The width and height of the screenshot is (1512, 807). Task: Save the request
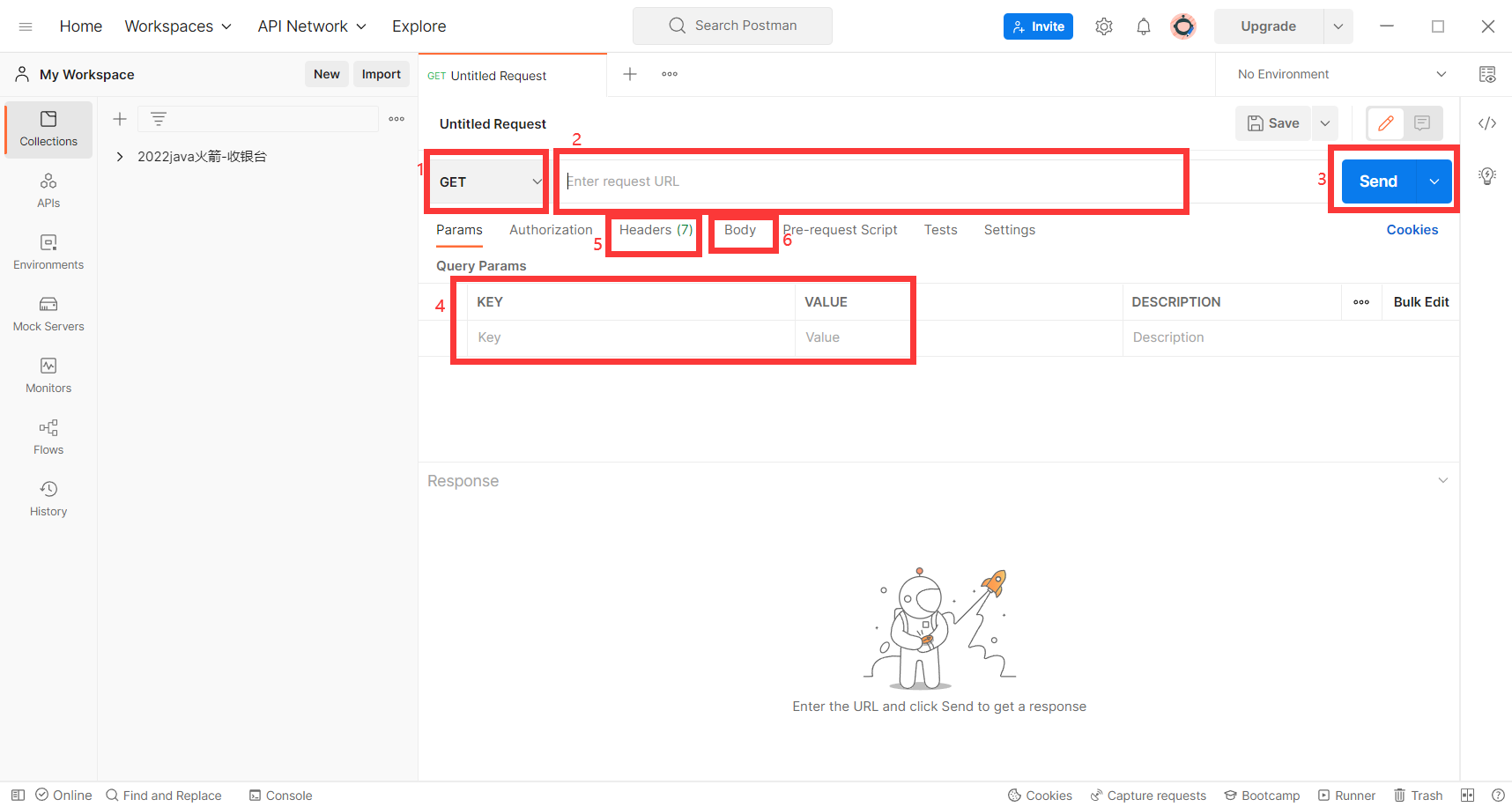coord(1274,123)
